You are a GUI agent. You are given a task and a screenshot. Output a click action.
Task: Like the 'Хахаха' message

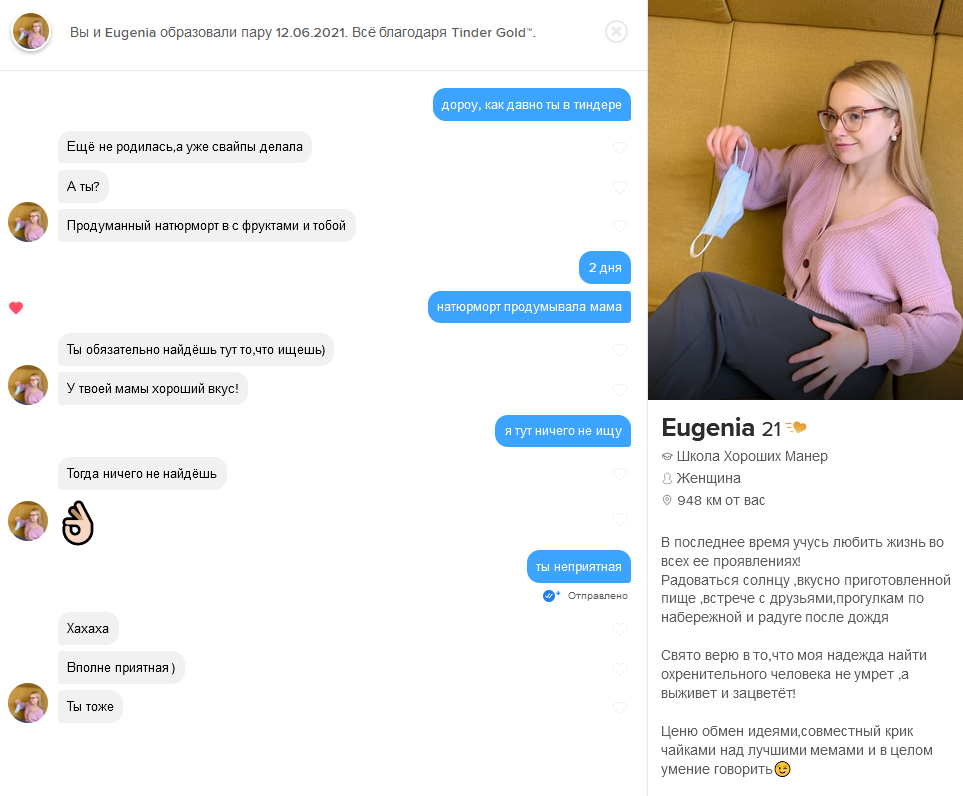620,629
